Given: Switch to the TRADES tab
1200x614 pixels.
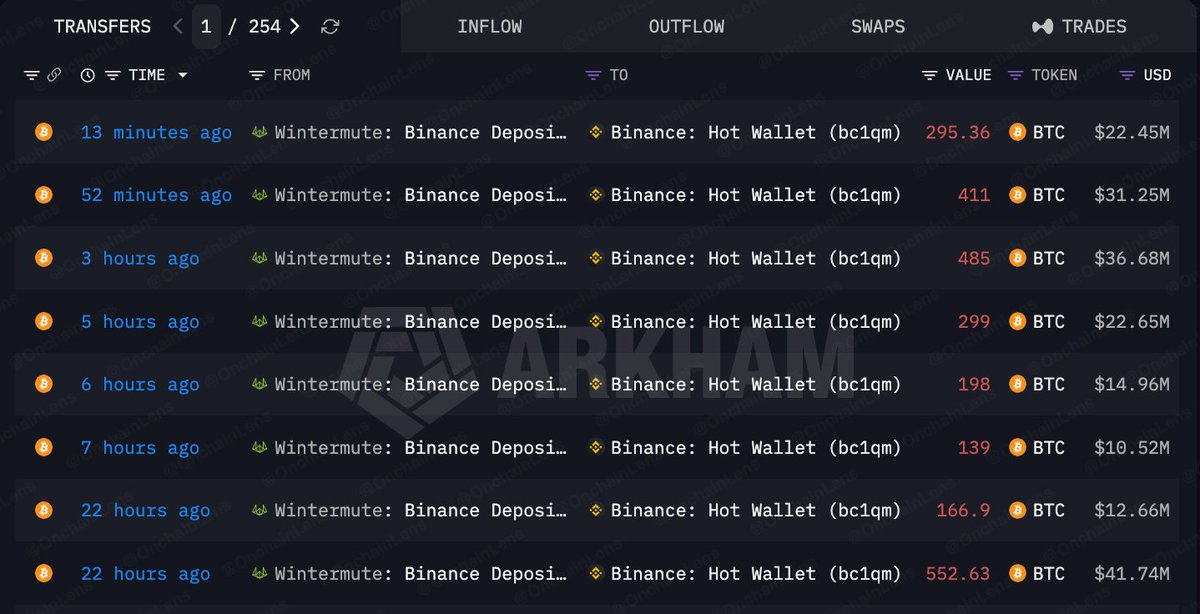Looking at the screenshot, I should [x=1079, y=27].
